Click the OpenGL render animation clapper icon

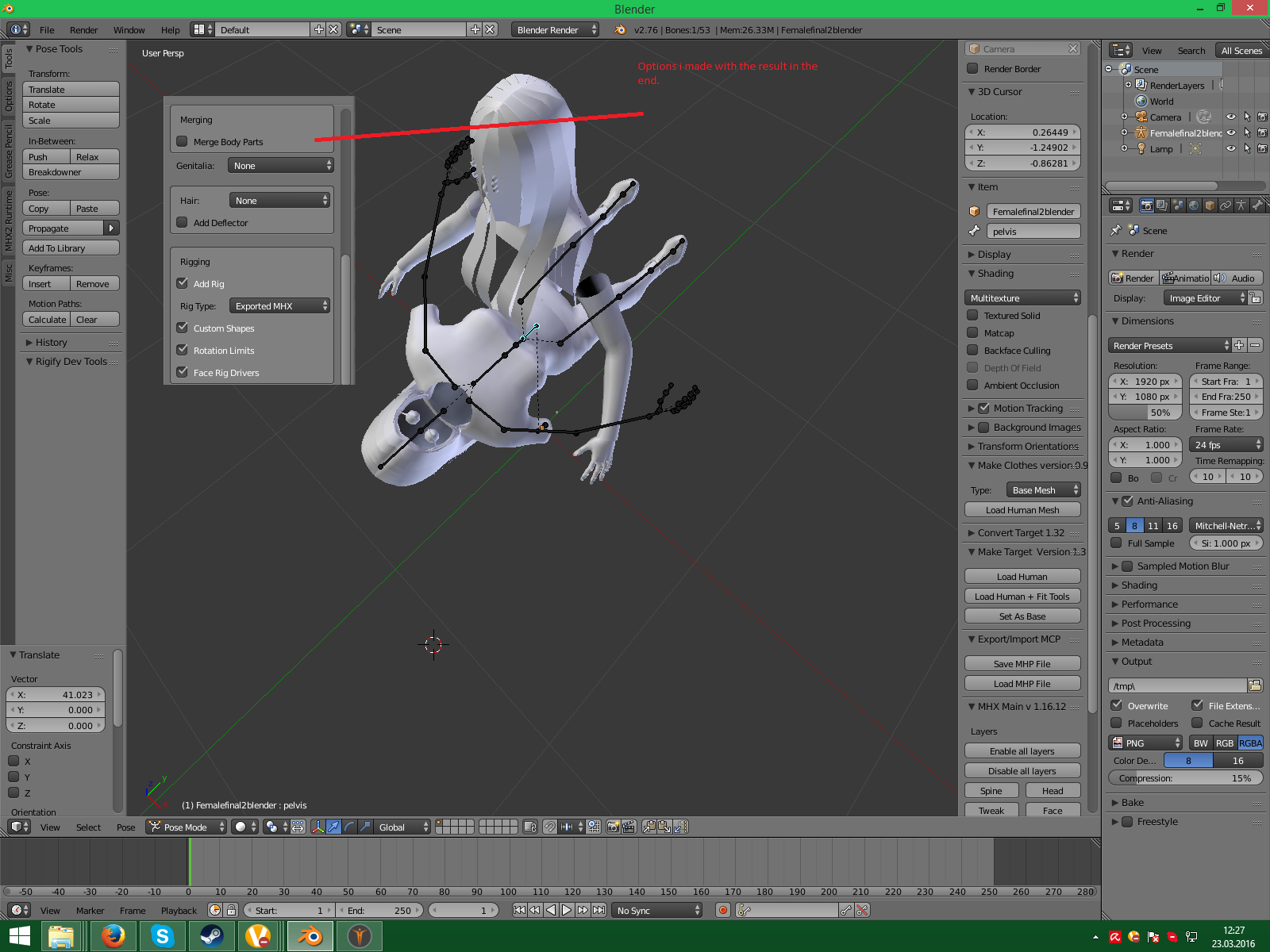[x=629, y=827]
